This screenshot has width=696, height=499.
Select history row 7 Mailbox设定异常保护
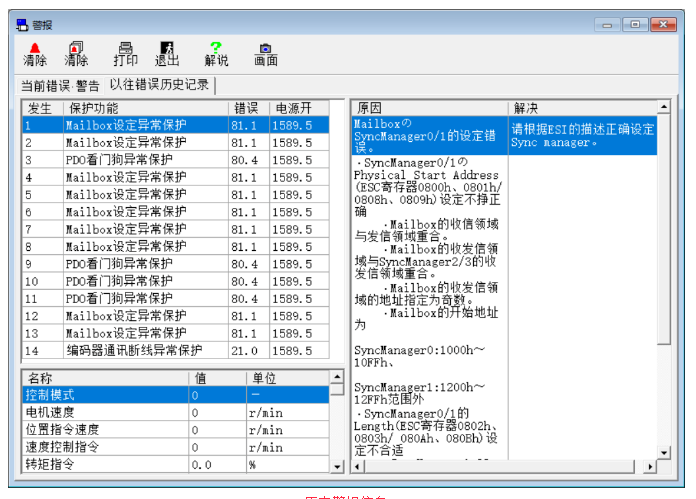pos(176,229)
